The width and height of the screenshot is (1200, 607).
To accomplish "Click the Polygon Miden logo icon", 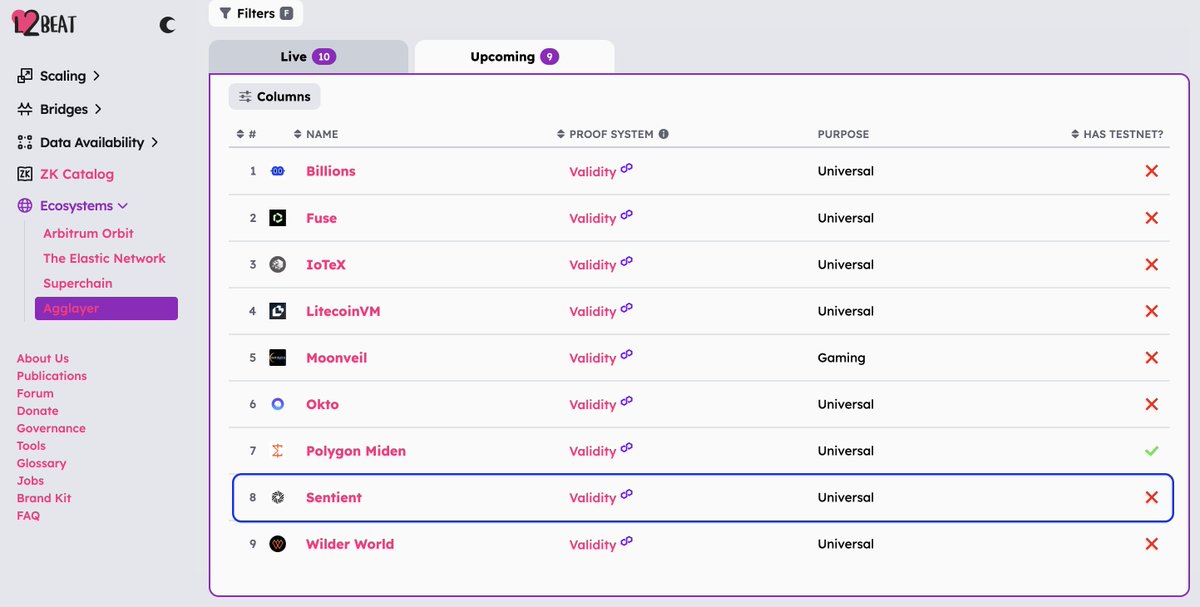I will (x=278, y=451).
